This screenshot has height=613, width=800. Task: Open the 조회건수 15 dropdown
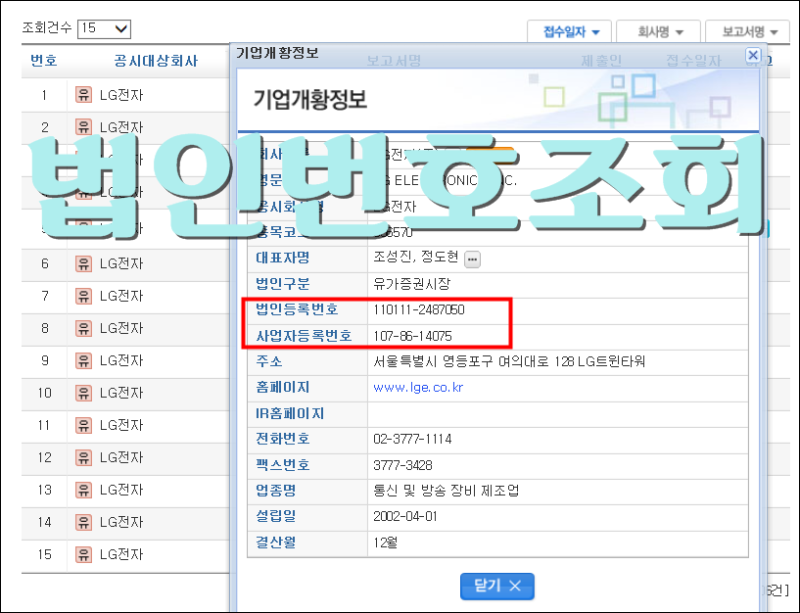tap(104, 29)
